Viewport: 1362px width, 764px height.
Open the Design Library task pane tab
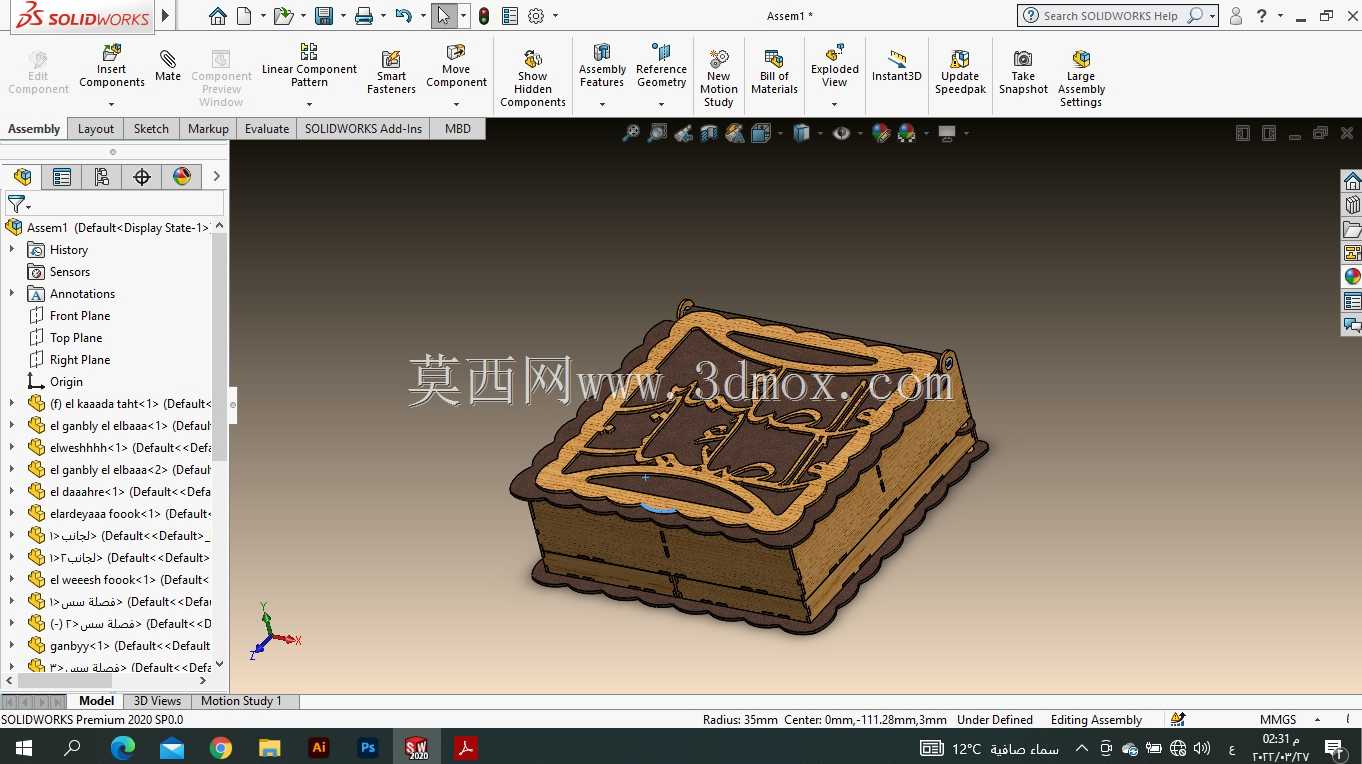[x=1352, y=205]
